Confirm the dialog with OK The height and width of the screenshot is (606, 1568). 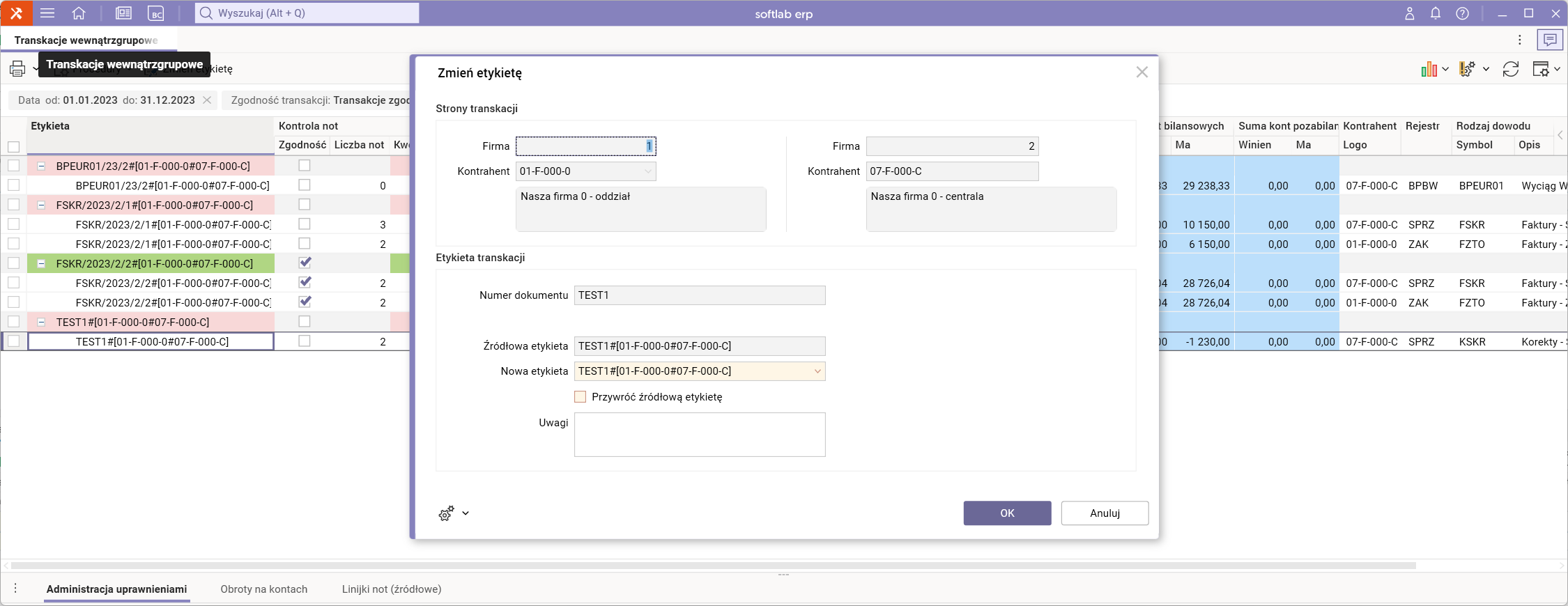(x=1007, y=513)
